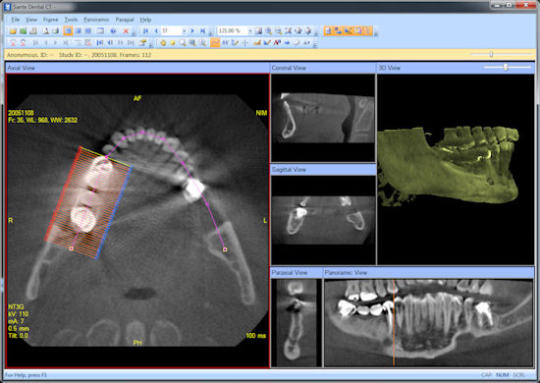Select the Panoramic View panel header

click(428, 272)
